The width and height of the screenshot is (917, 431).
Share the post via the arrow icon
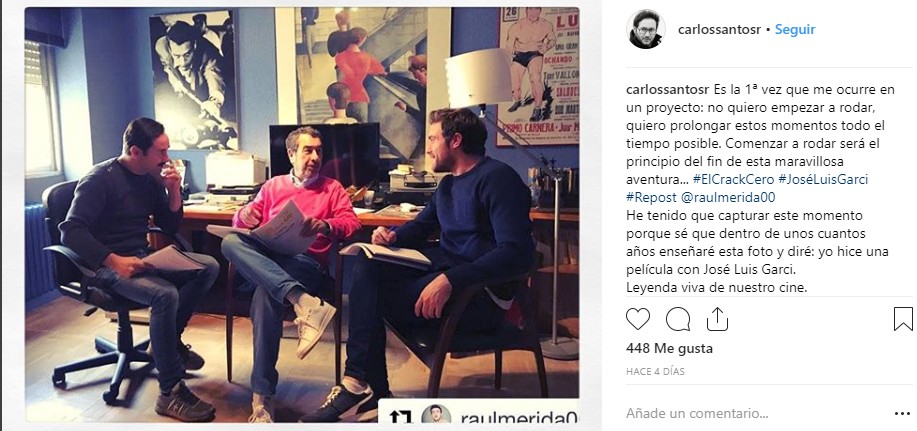[x=717, y=319]
